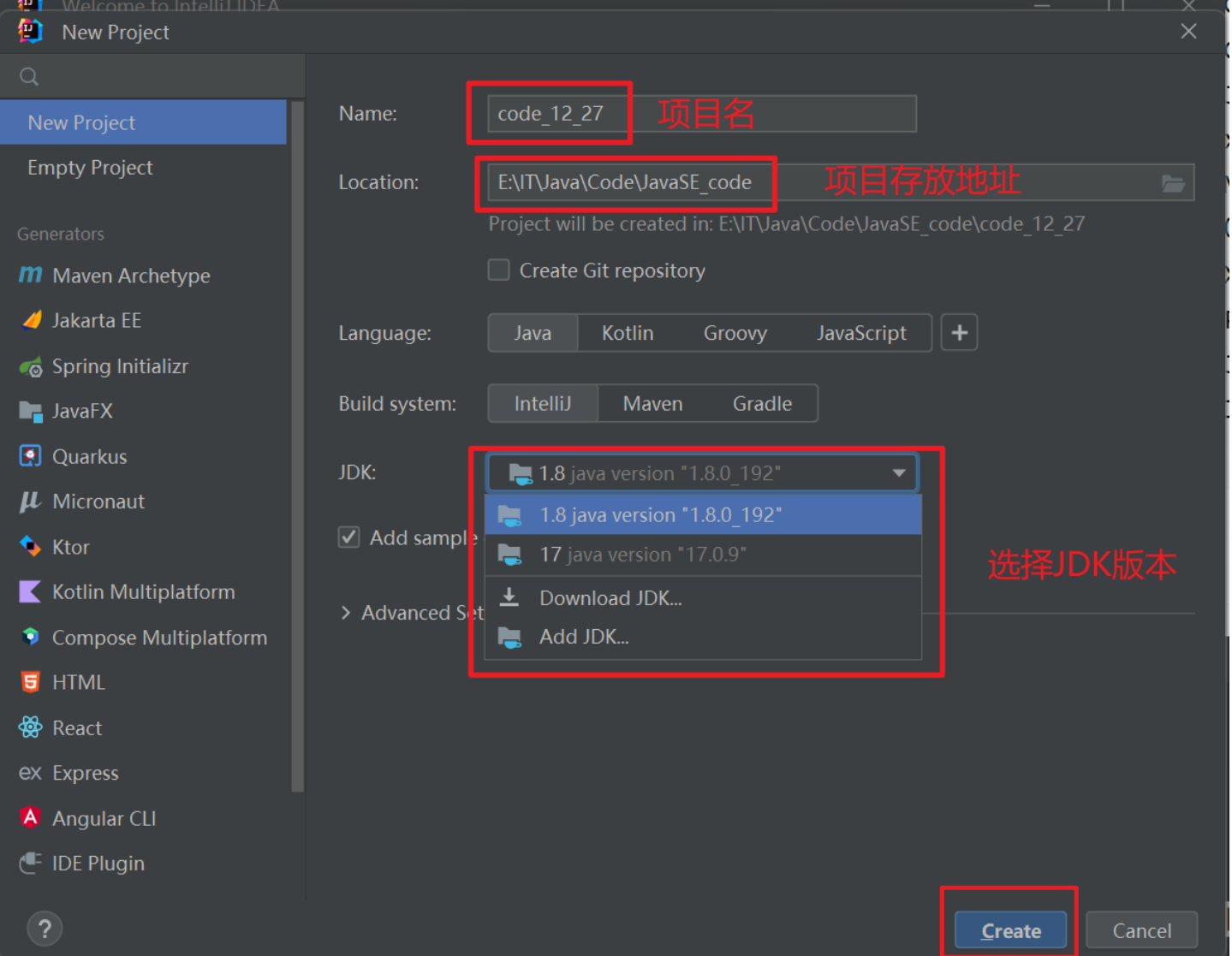Viewport: 1232px width, 956px height.
Task: Click the JavaFX generator icon
Action: click(x=31, y=412)
